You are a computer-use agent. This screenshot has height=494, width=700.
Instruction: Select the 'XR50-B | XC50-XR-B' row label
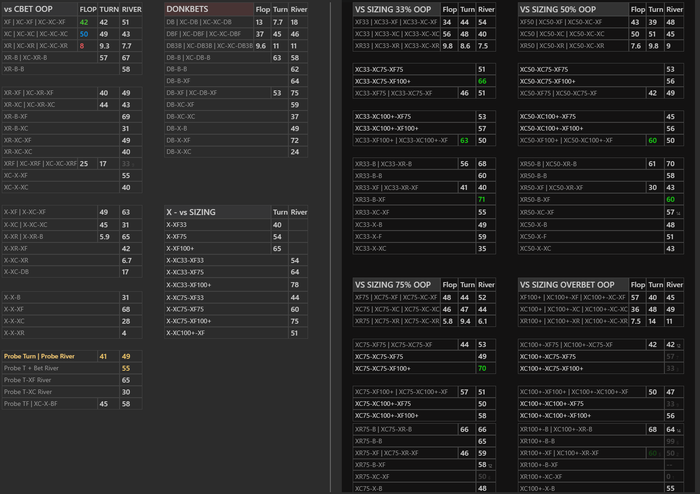[548, 164]
